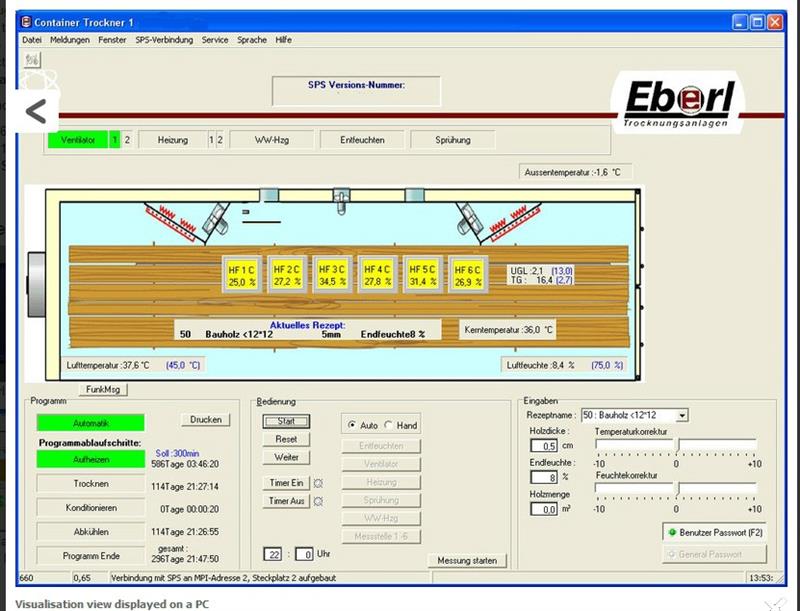Viewport: 800px width, 611px height.
Task: Select the HF 3 C moisture sensor
Action: 333,275
